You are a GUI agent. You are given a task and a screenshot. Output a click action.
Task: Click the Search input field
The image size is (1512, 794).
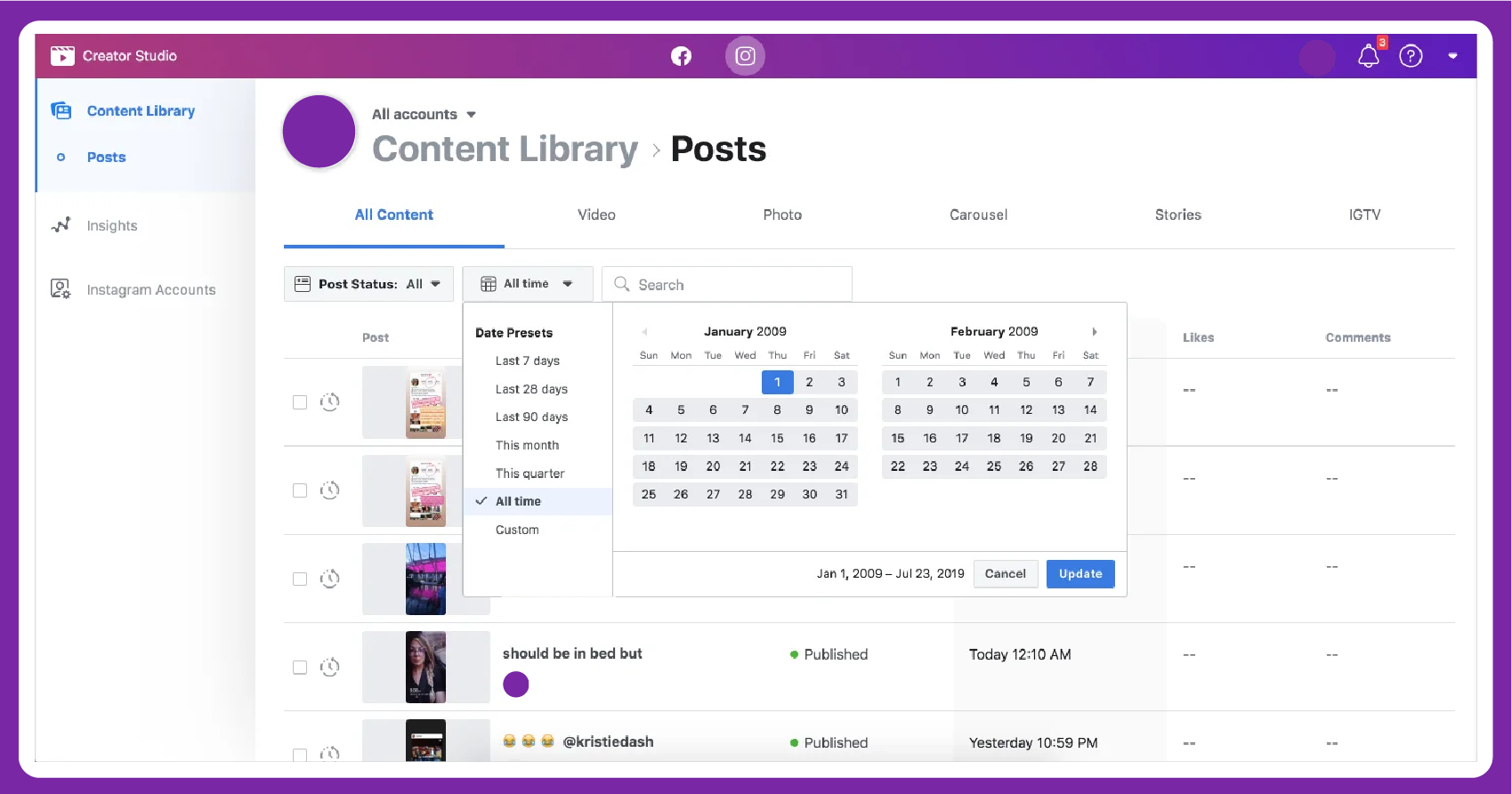727,284
